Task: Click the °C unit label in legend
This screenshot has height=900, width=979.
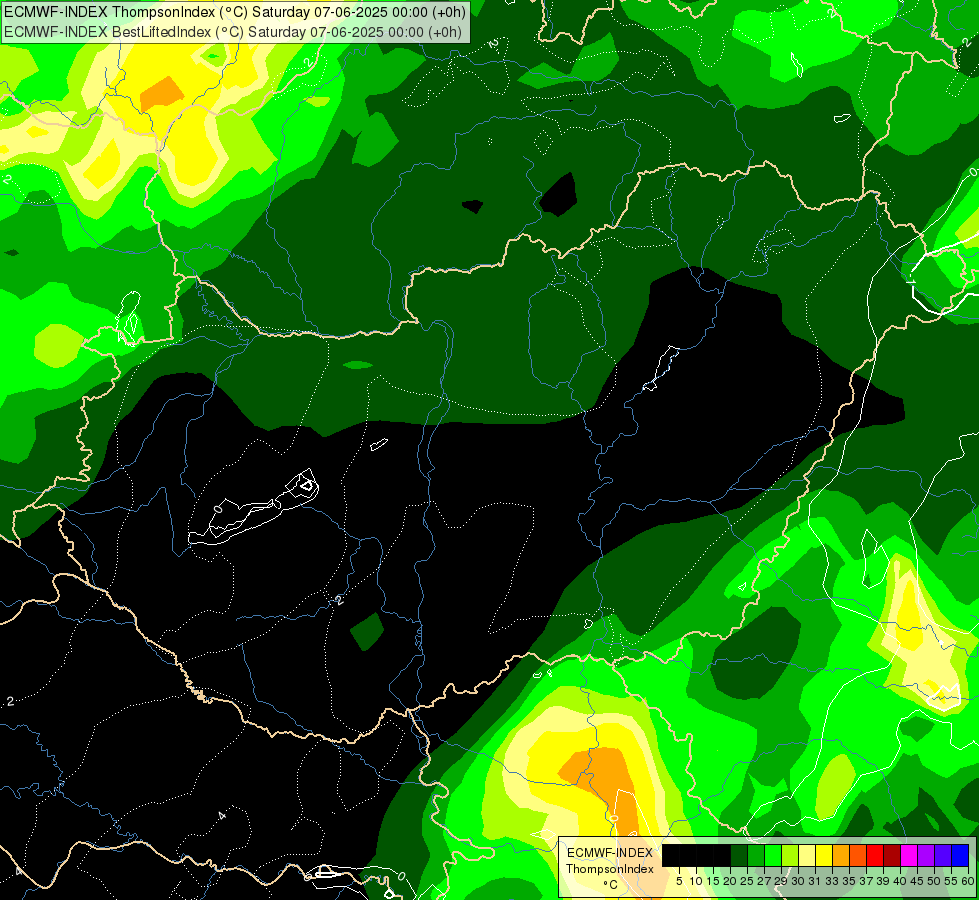Action: (610, 885)
